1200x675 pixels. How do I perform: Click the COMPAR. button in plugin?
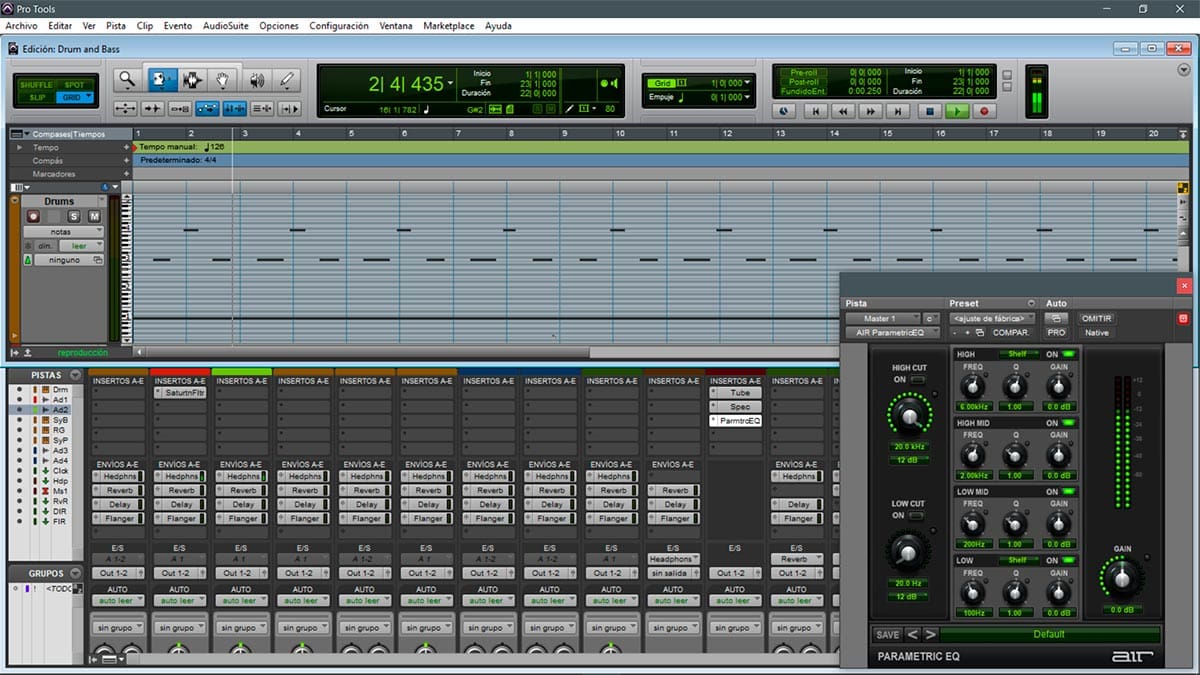(x=1011, y=332)
